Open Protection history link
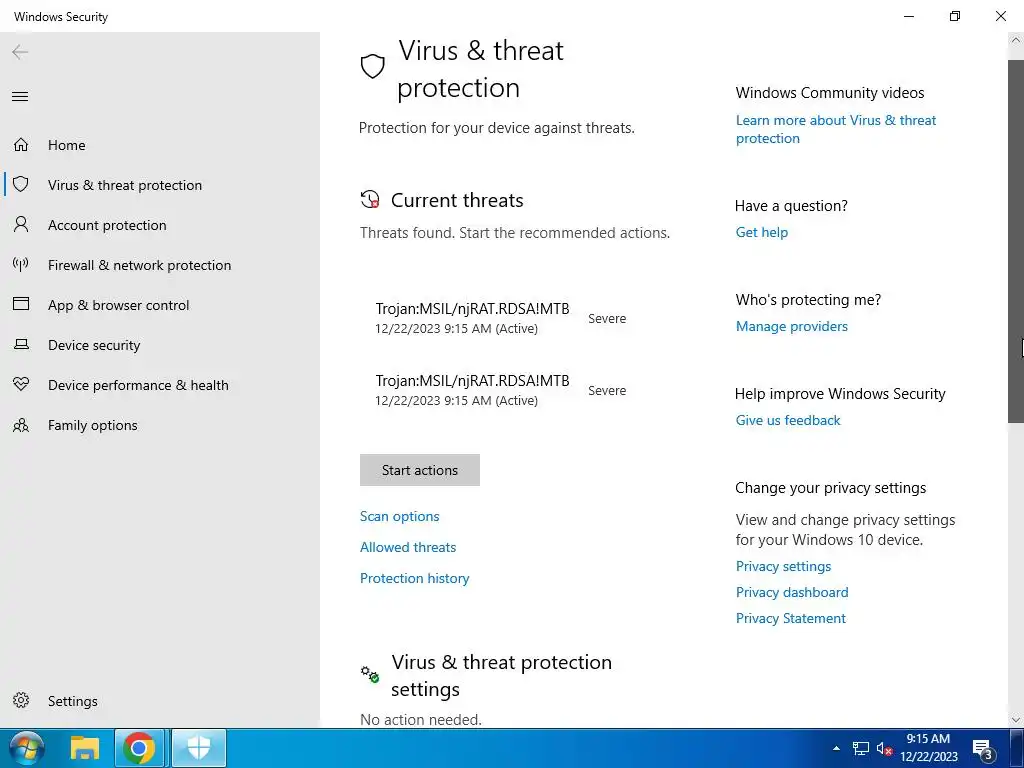 point(414,578)
